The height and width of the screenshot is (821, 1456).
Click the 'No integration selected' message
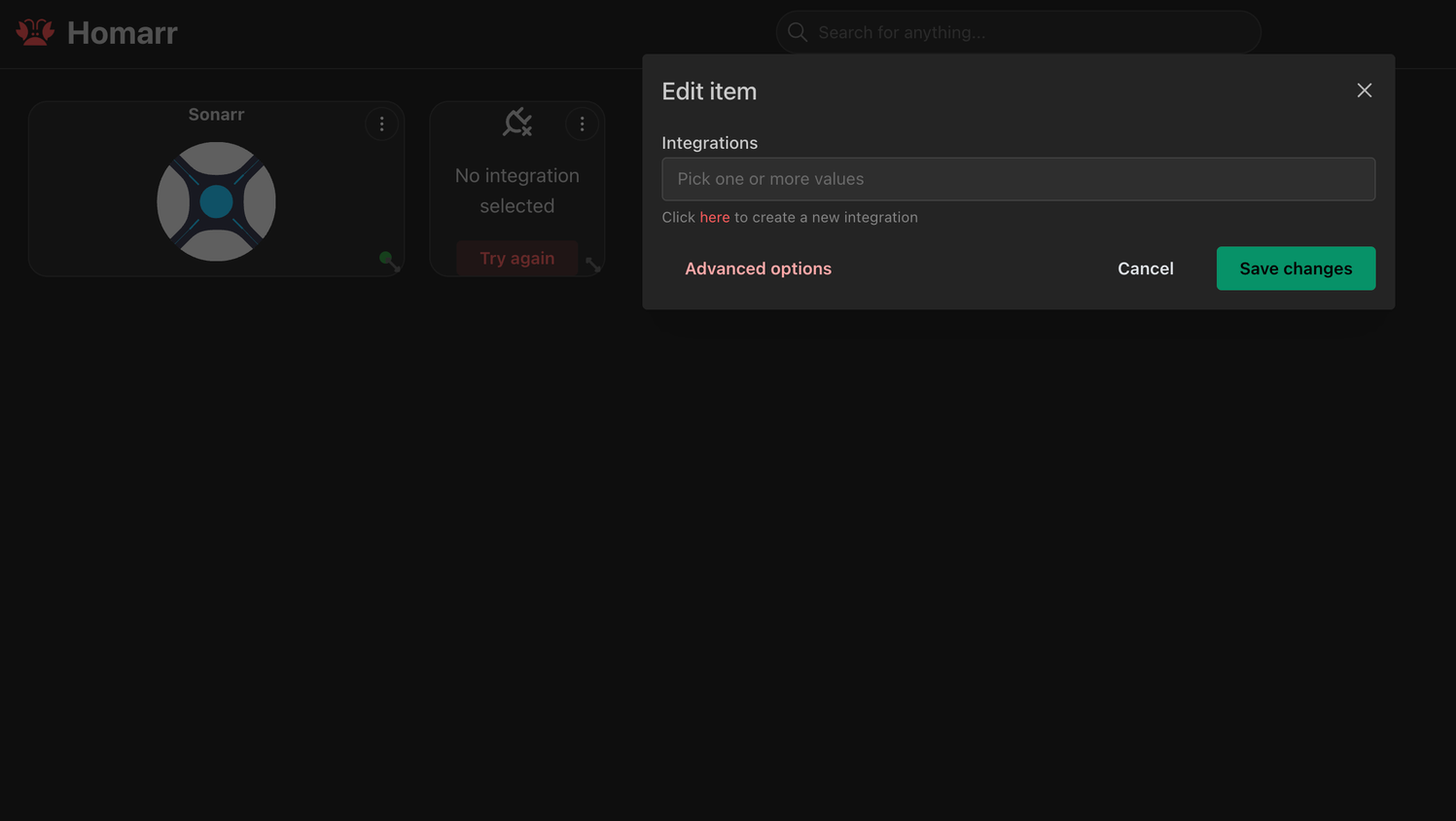517,191
